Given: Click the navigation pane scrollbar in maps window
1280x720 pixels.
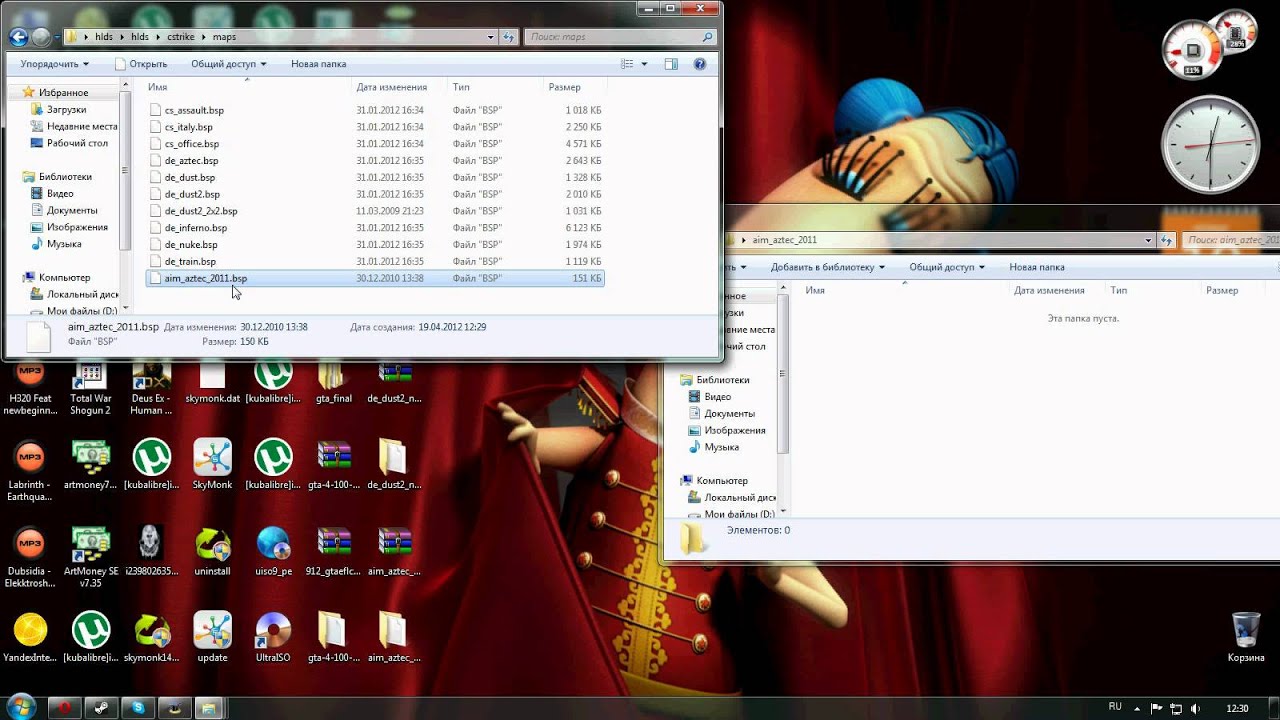Looking at the screenshot, I should pos(124,170).
